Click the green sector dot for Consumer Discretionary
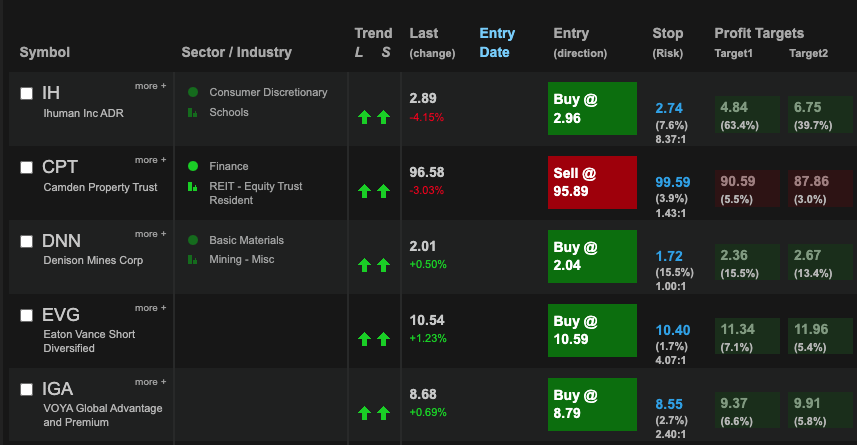The height and width of the screenshot is (445, 857). coord(193,92)
